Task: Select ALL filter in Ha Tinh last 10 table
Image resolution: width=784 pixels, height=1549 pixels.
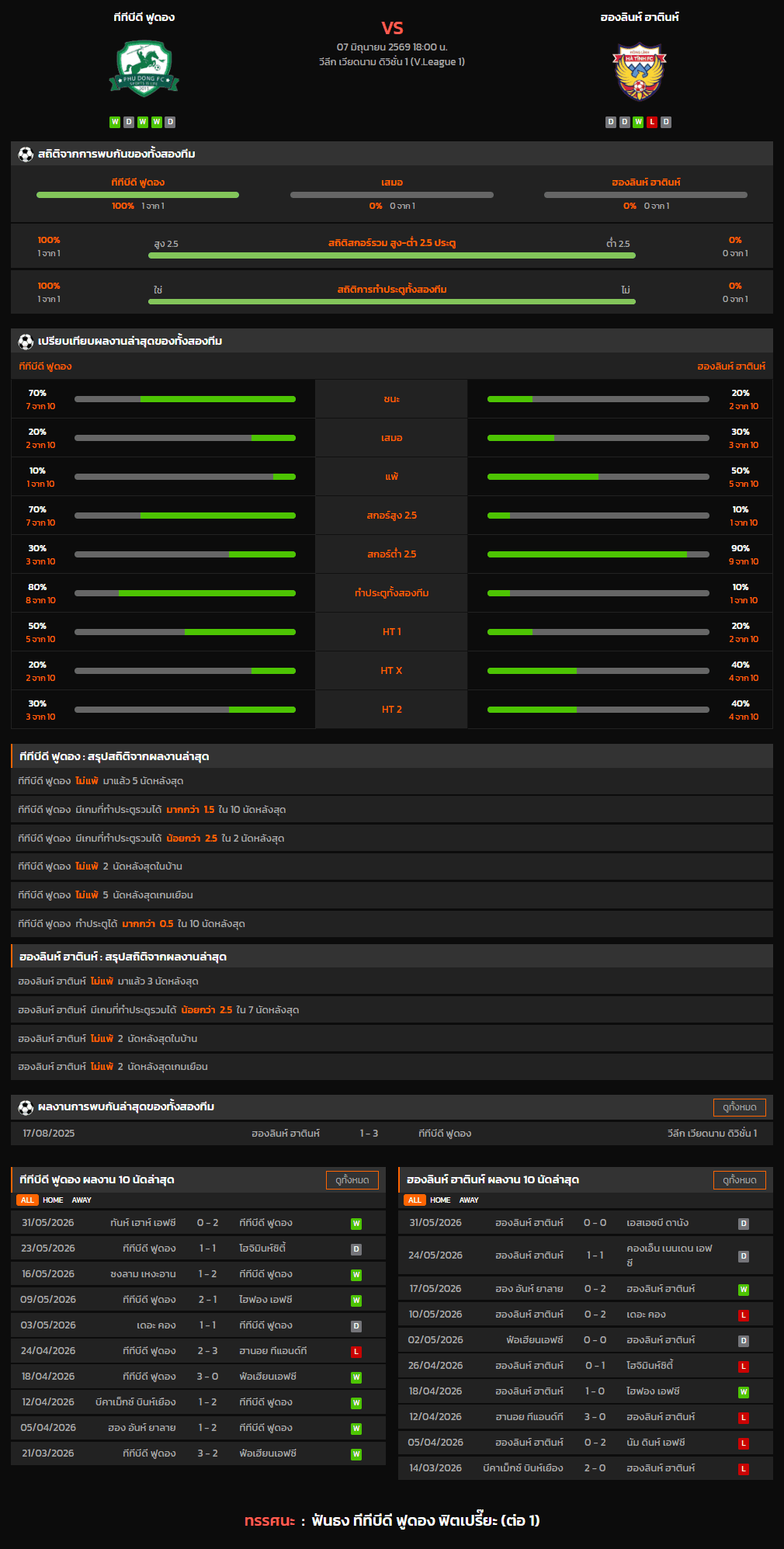Action: point(415,1200)
